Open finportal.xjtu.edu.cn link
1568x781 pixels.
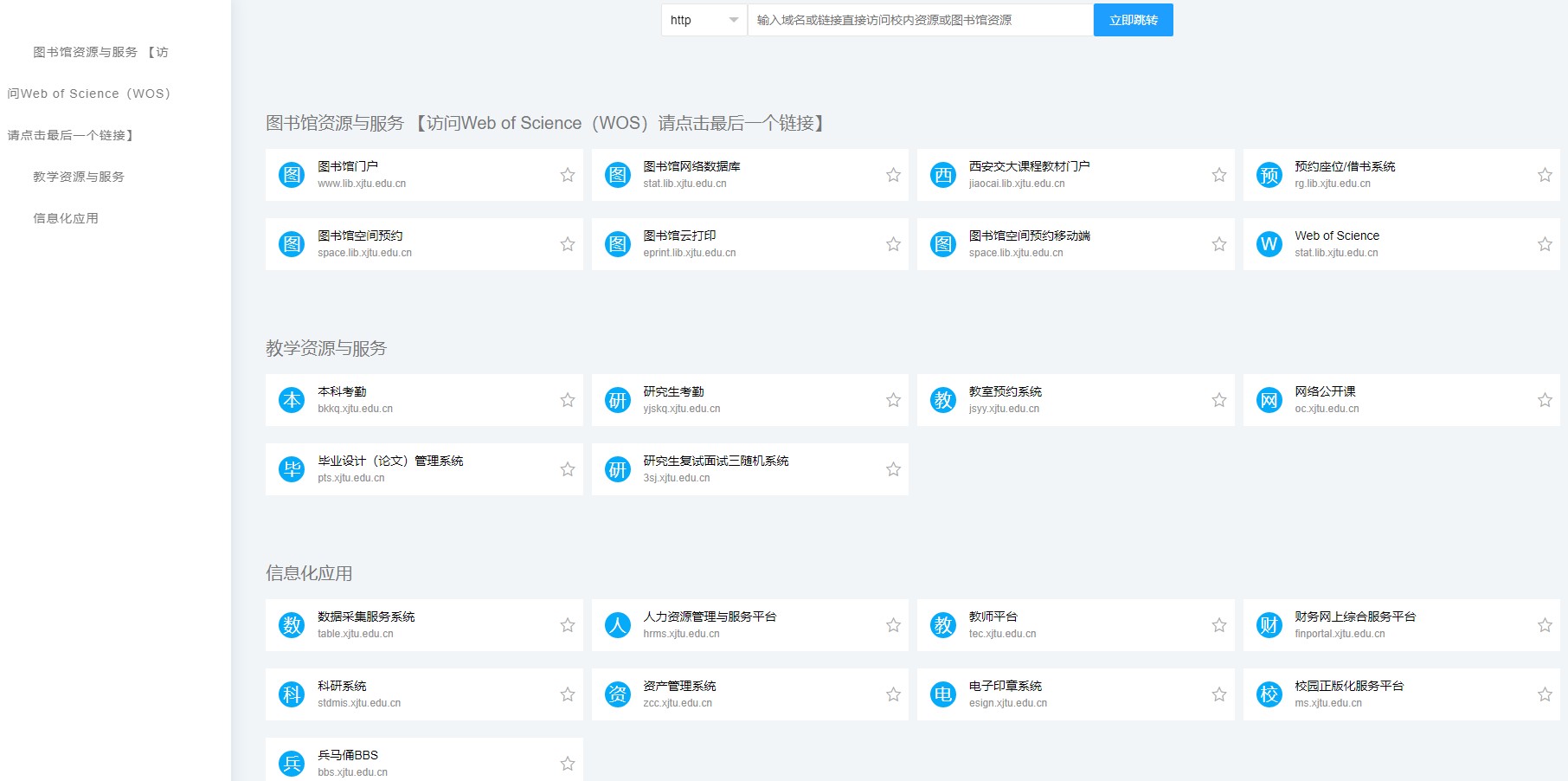pos(1340,634)
